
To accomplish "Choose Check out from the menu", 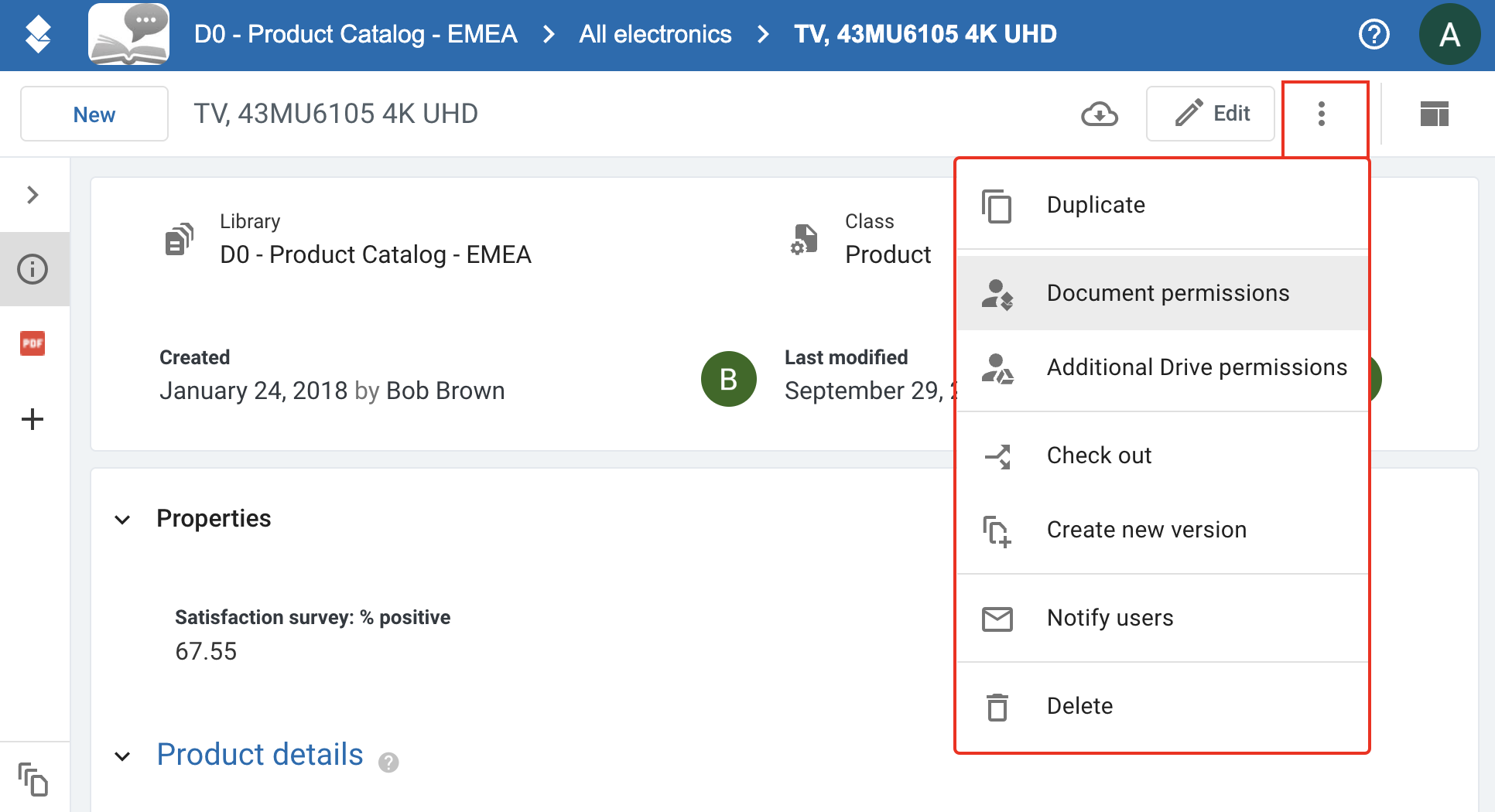I will pyautogui.click(x=1162, y=455).
